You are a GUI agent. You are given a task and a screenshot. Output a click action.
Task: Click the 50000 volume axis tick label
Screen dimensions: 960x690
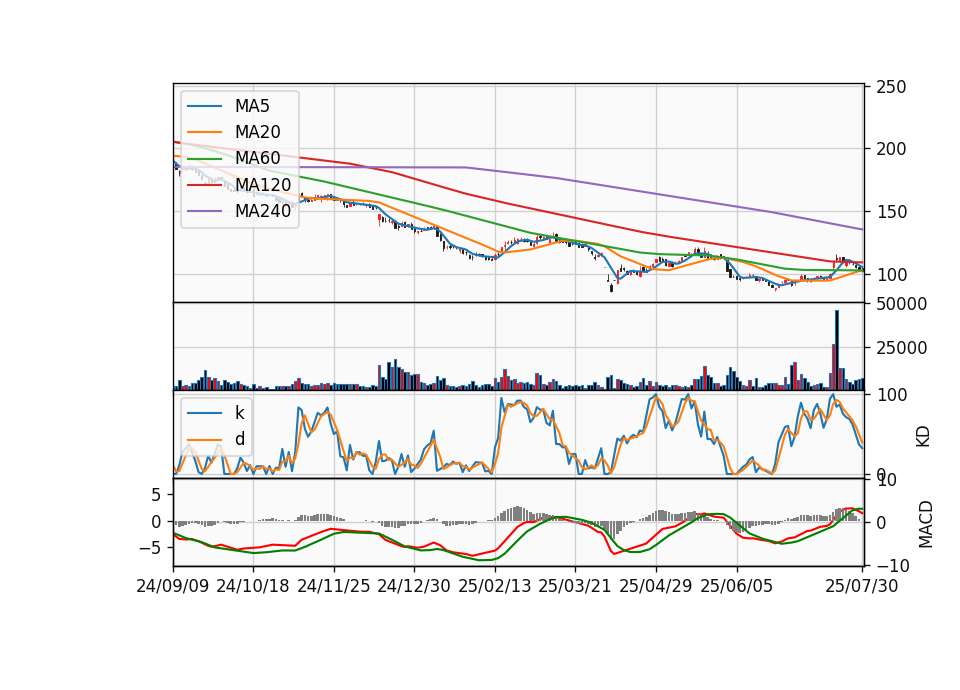point(901,304)
